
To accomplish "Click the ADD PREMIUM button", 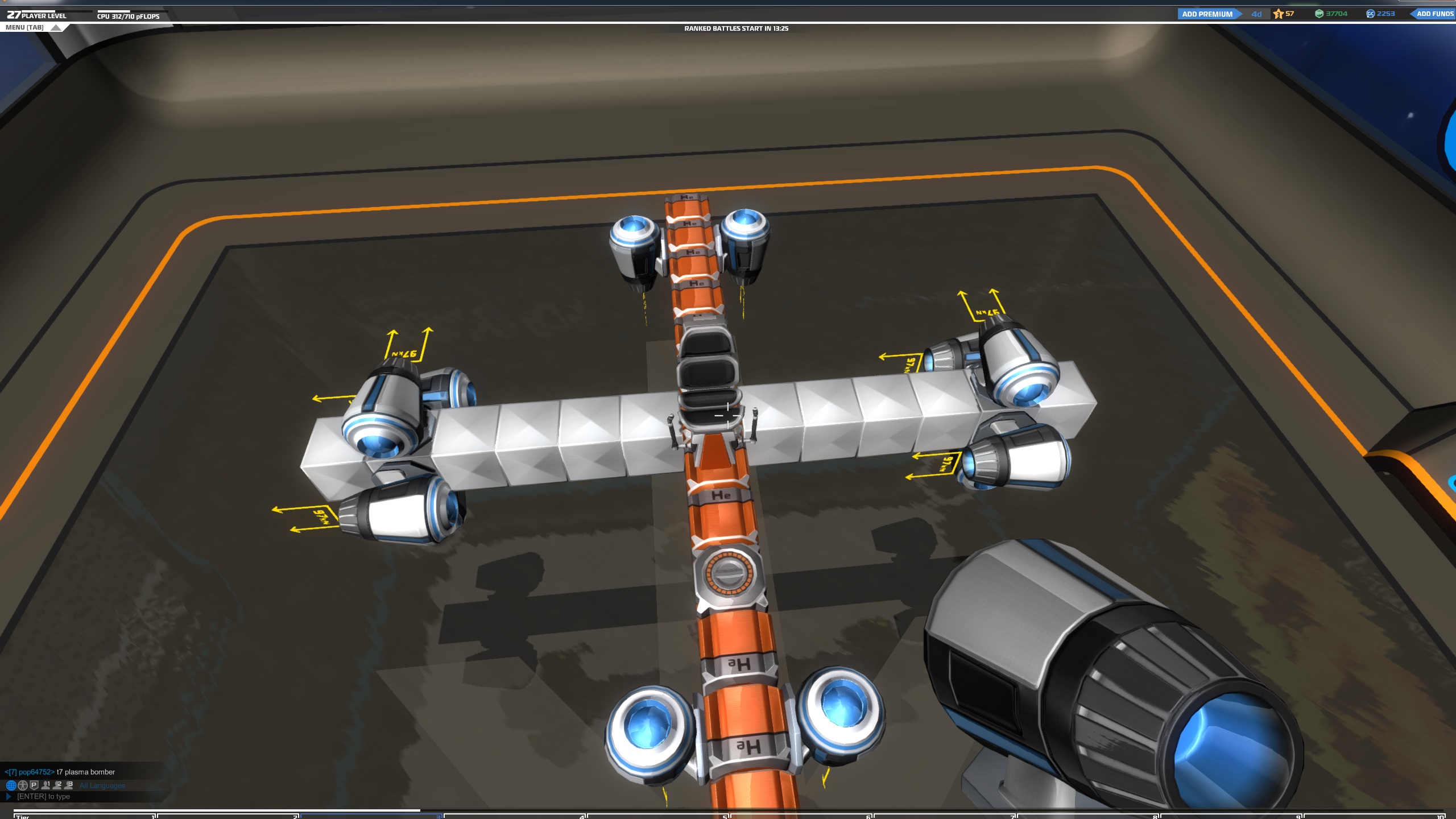I will [x=1207, y=14].
